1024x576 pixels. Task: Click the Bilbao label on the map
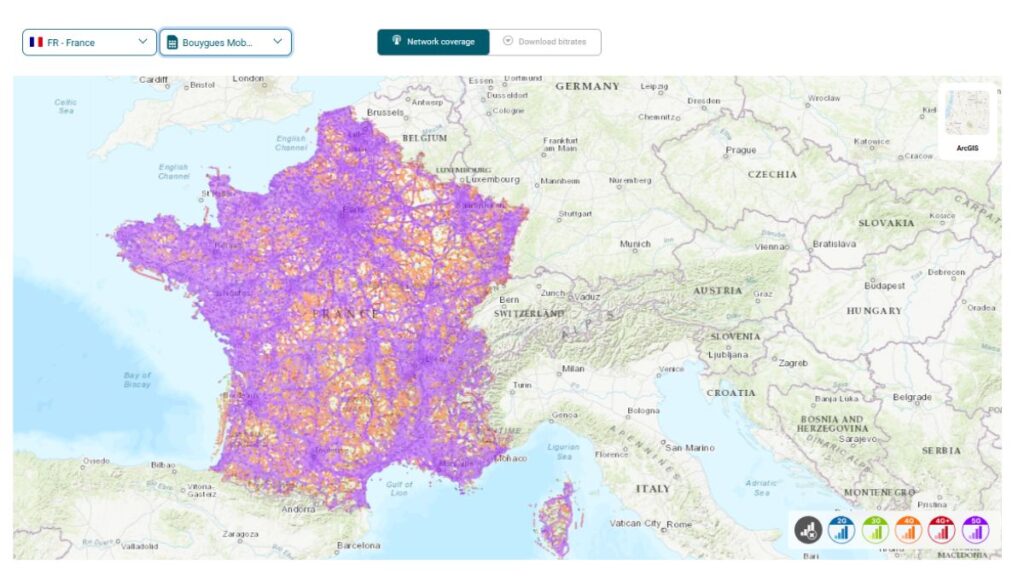163,466
